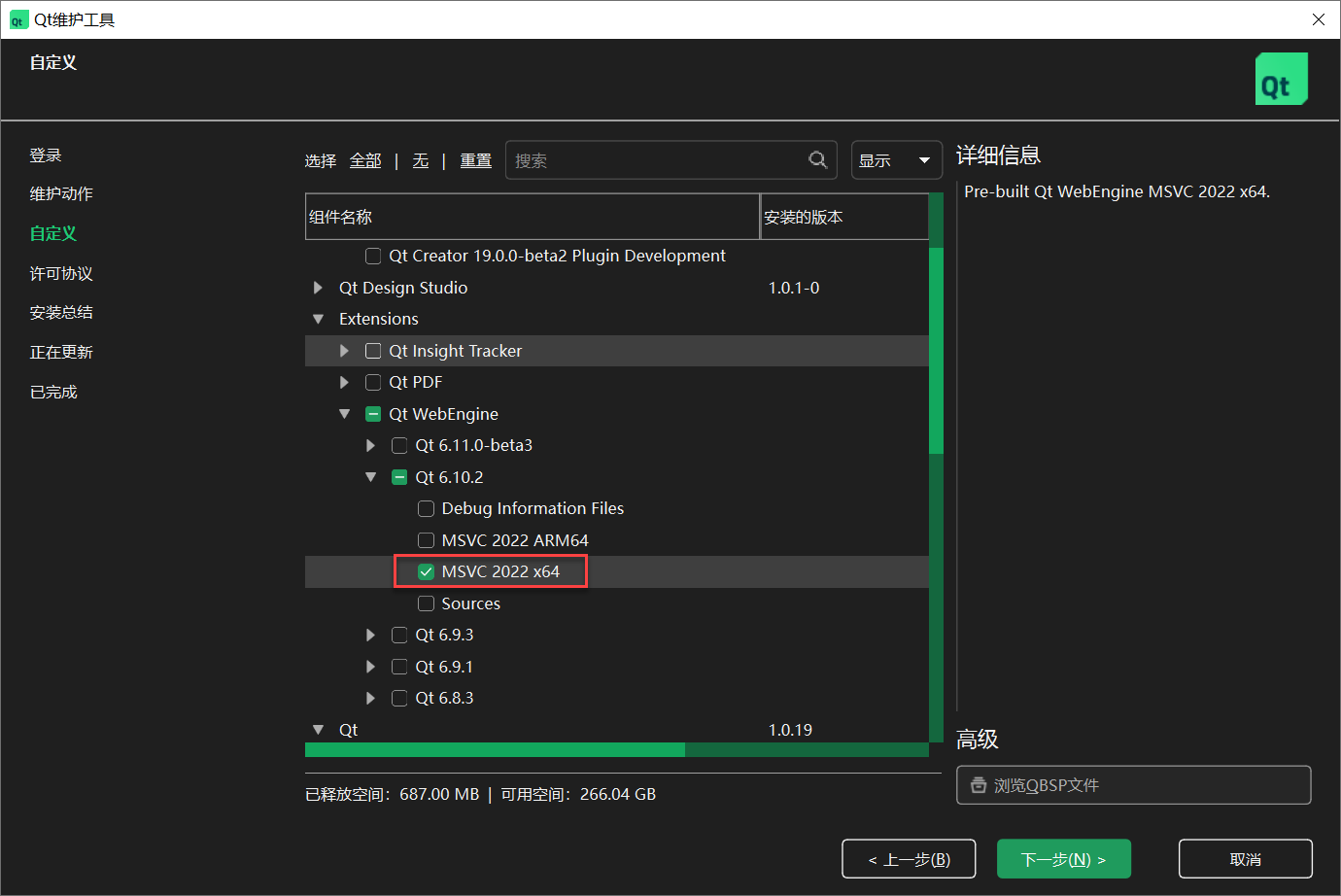Go to the 许可协议 step

coord(61,274)
